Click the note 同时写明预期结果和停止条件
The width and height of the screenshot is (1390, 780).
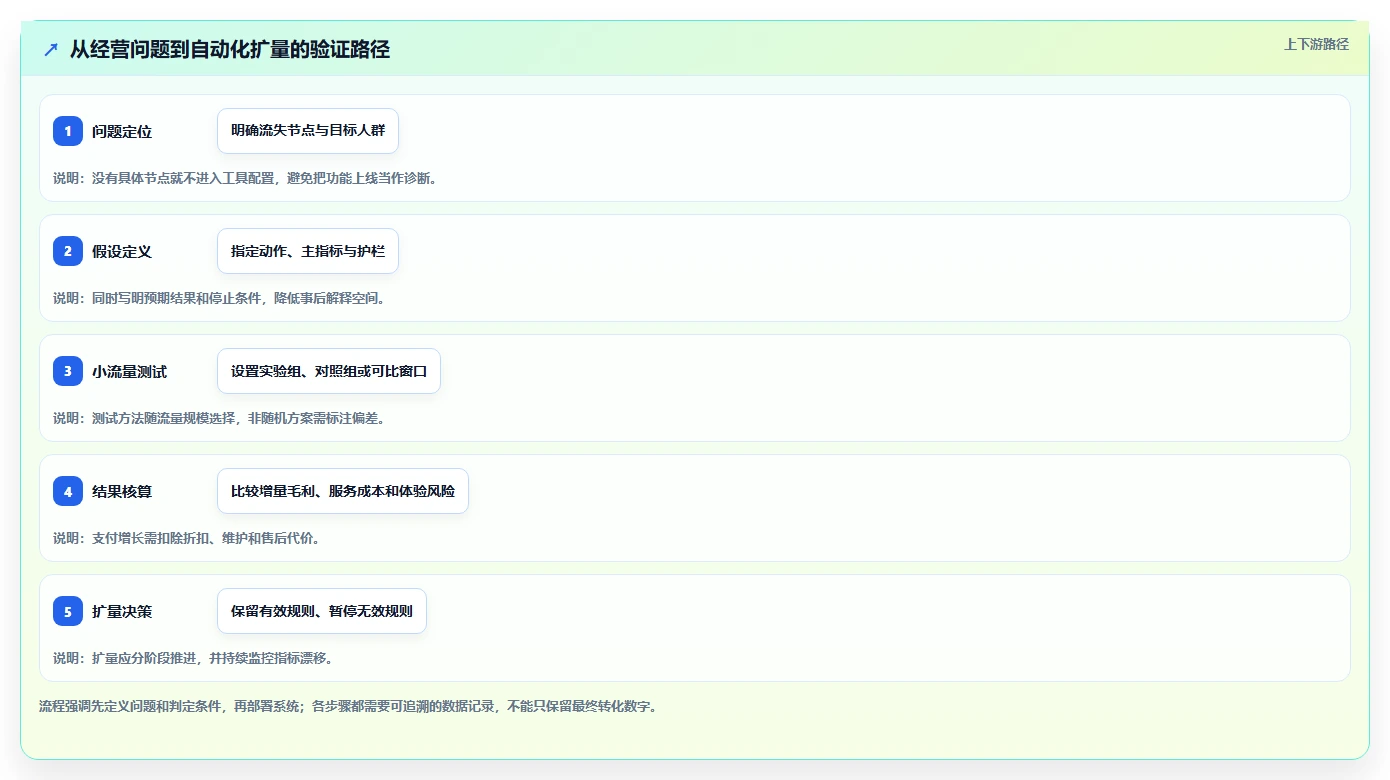point(176,298)
